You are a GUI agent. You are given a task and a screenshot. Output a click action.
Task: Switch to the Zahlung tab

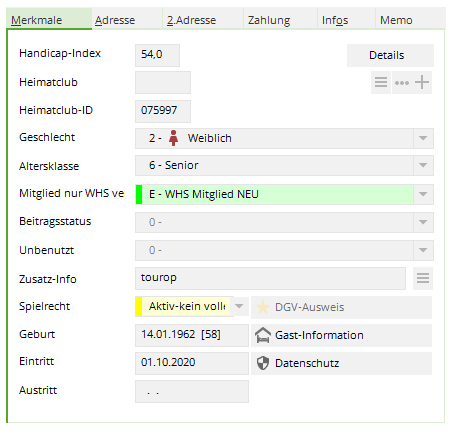point(269,20)
